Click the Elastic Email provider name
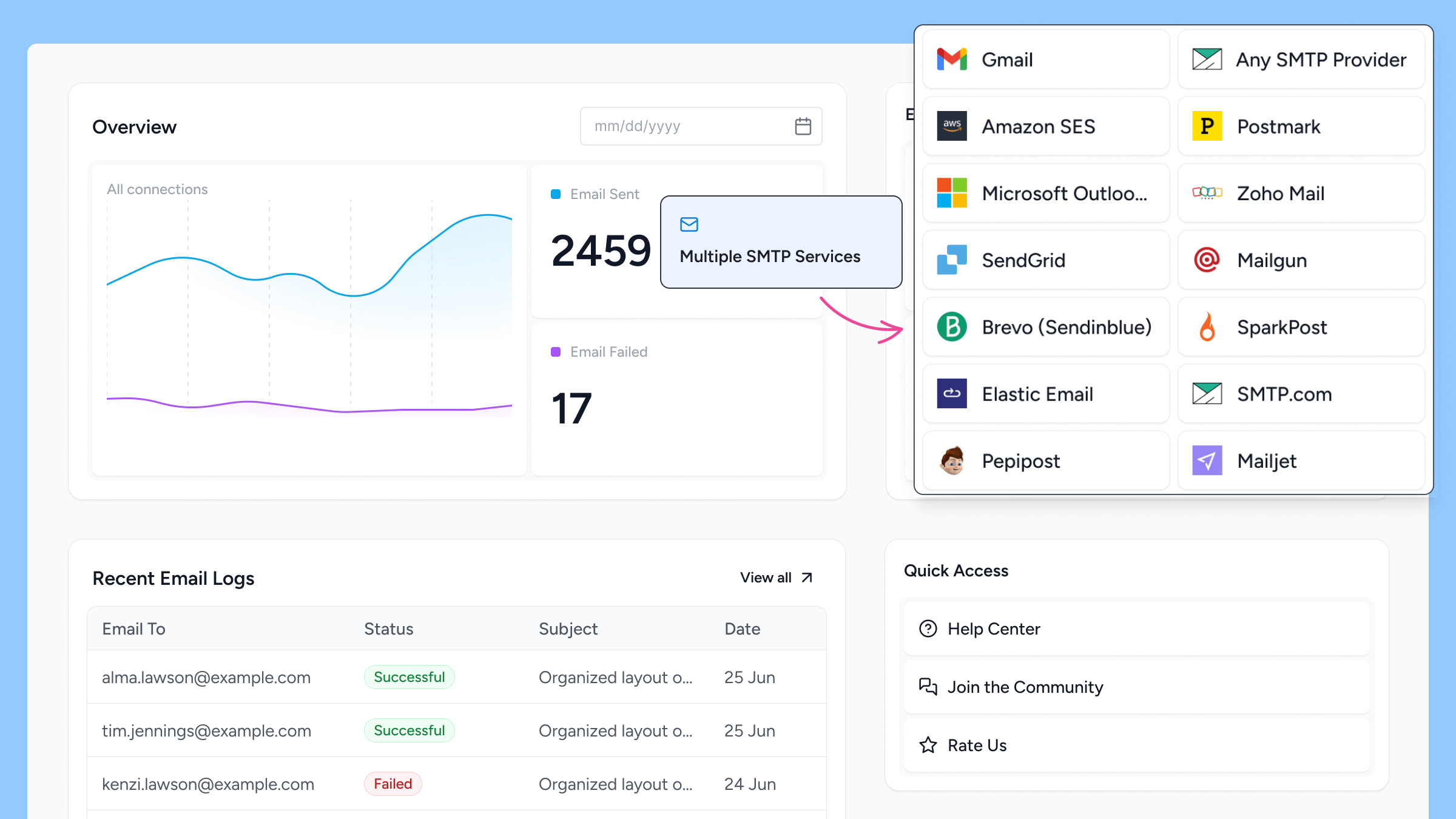The width and height of the screenshot is (1456, 819). (1037, 394)
